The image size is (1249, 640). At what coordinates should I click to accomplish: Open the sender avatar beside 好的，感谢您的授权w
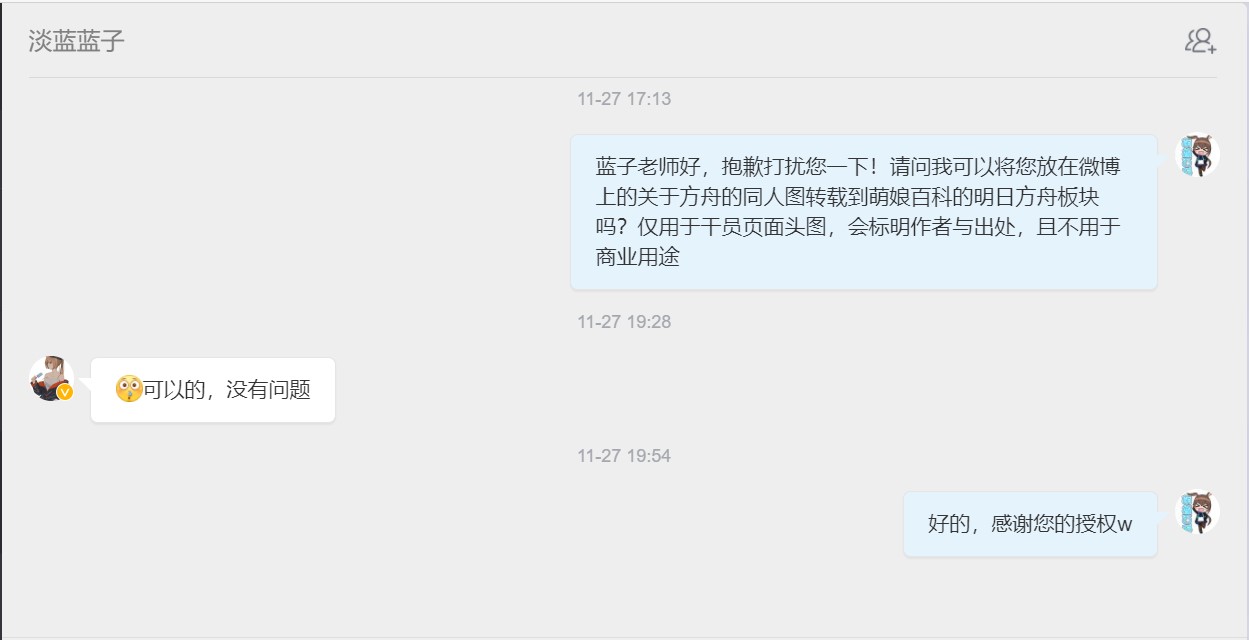coord(1197,512)
